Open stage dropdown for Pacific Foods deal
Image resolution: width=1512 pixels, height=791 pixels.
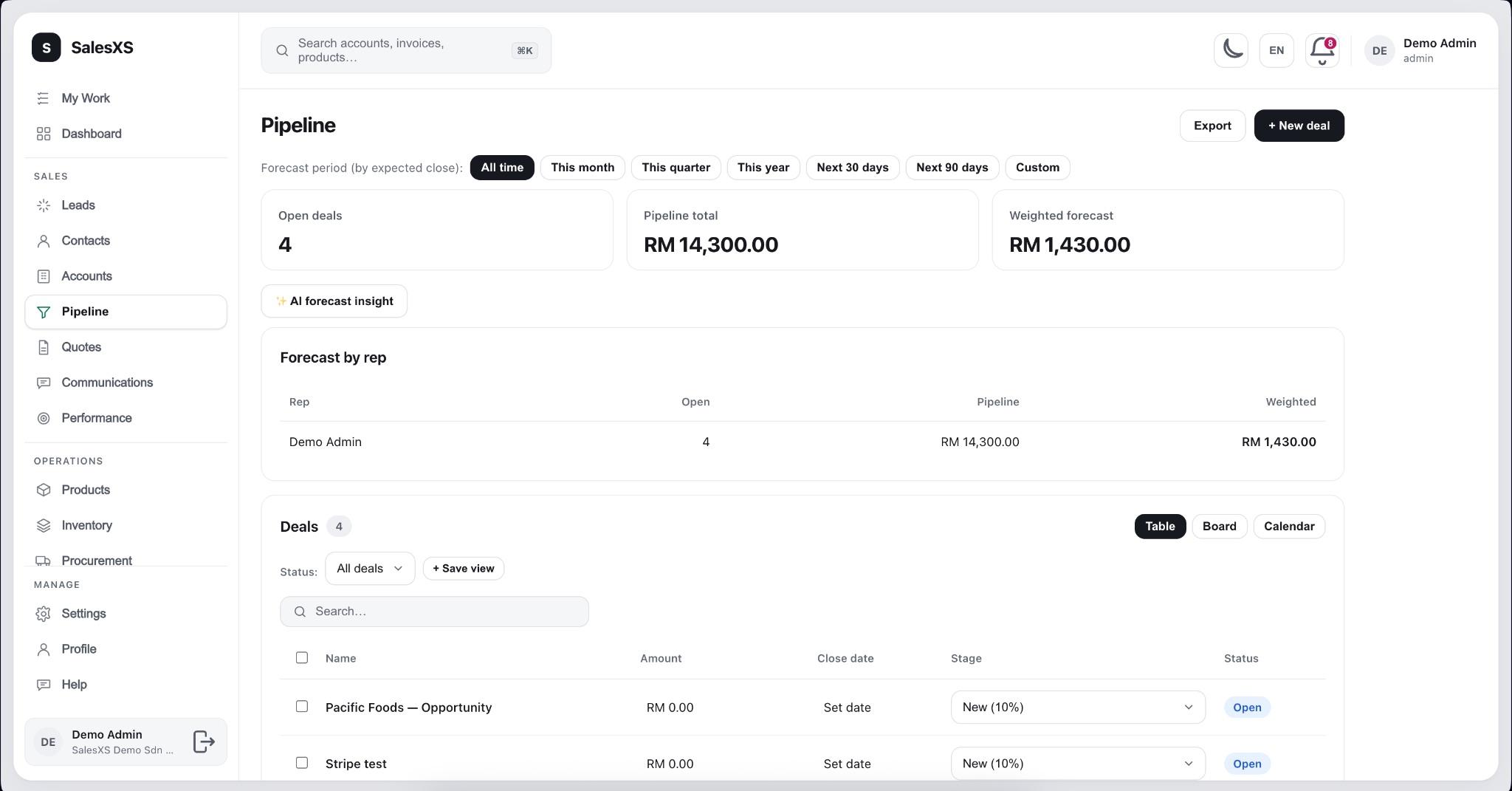pyautogui.click(x=1078, y=708)
